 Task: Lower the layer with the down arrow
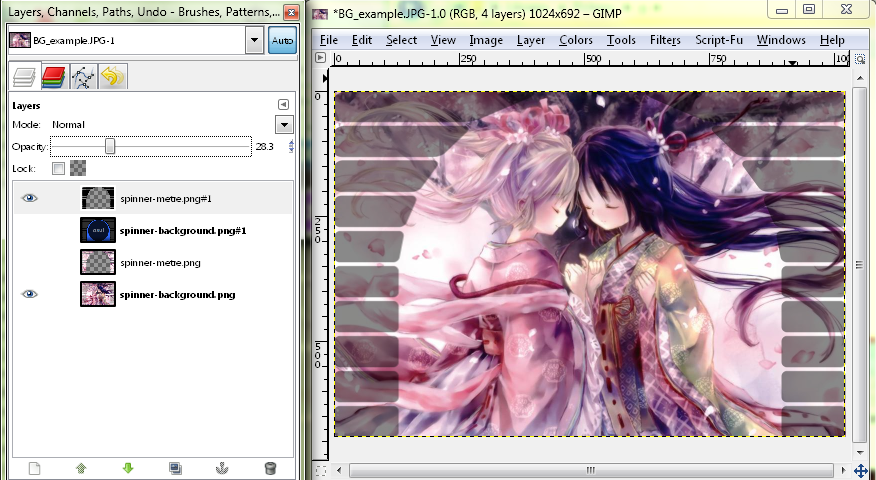[128, 468]
